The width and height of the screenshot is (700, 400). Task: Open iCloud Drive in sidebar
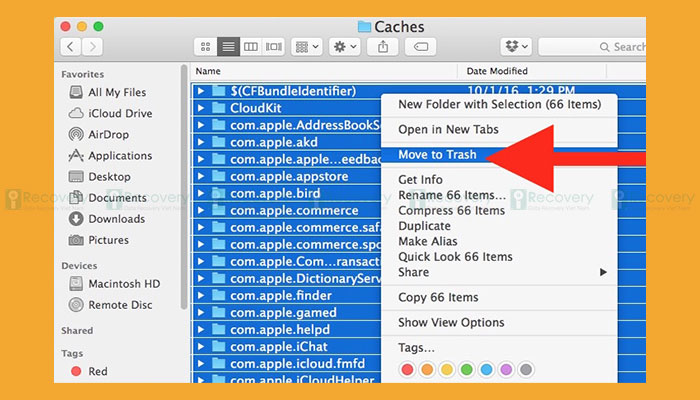[111, 113]
